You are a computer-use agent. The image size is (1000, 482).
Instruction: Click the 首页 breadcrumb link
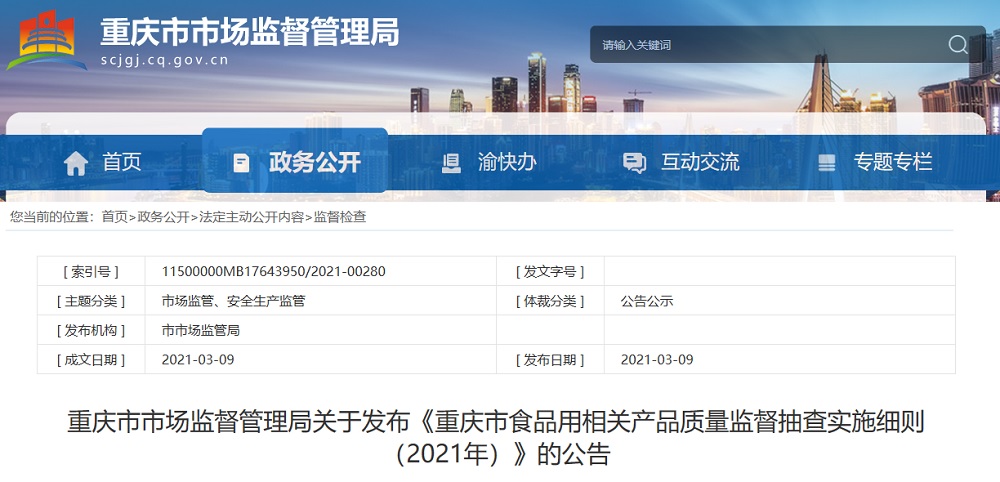pos(115,217)
